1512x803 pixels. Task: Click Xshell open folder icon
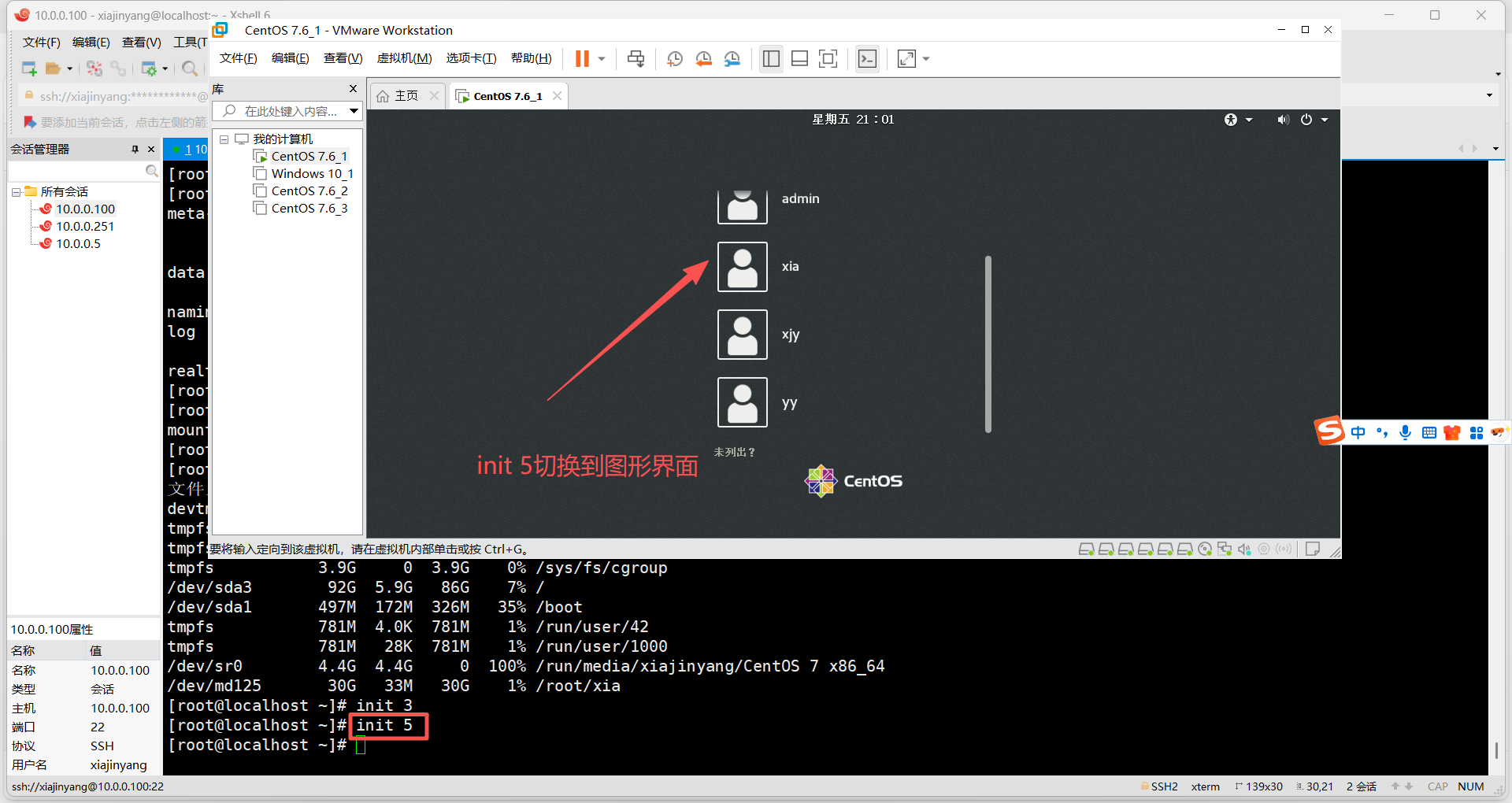pyautogui.click(x=53, y=69)
